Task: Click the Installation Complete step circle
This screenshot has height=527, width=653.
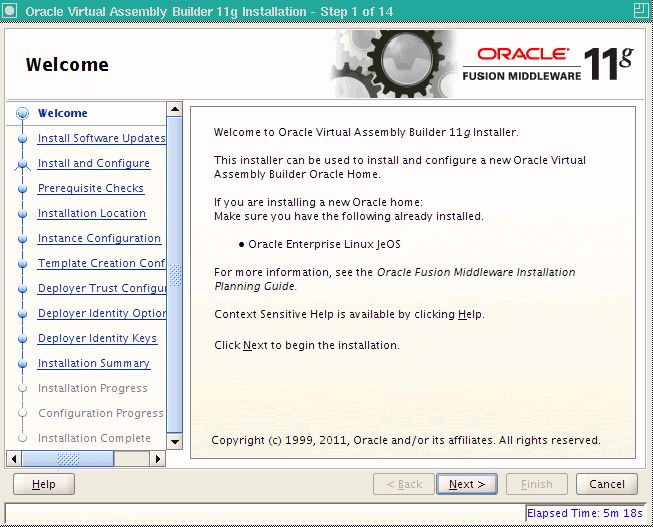Action: click(22, 438)
